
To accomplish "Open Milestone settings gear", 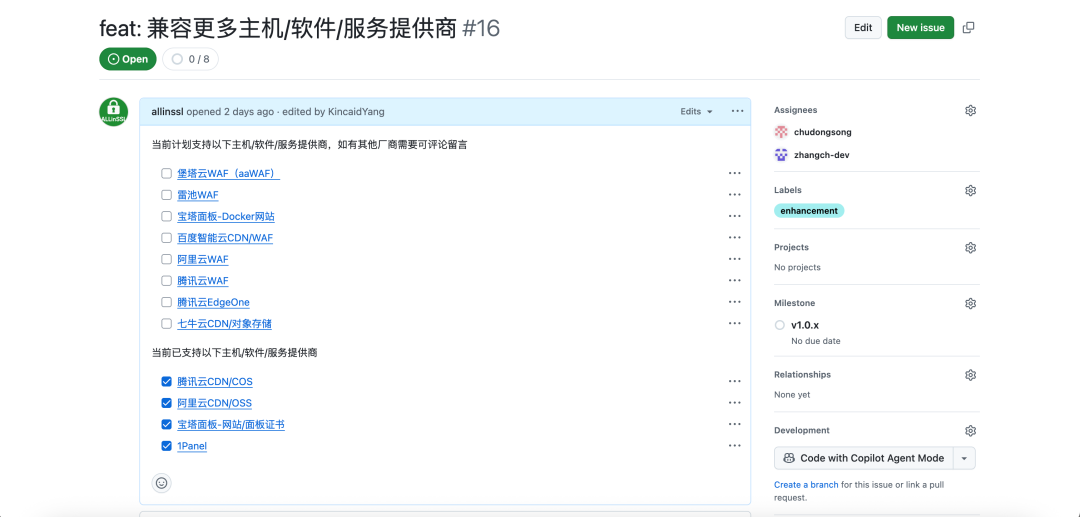I will tap(970, 303).
